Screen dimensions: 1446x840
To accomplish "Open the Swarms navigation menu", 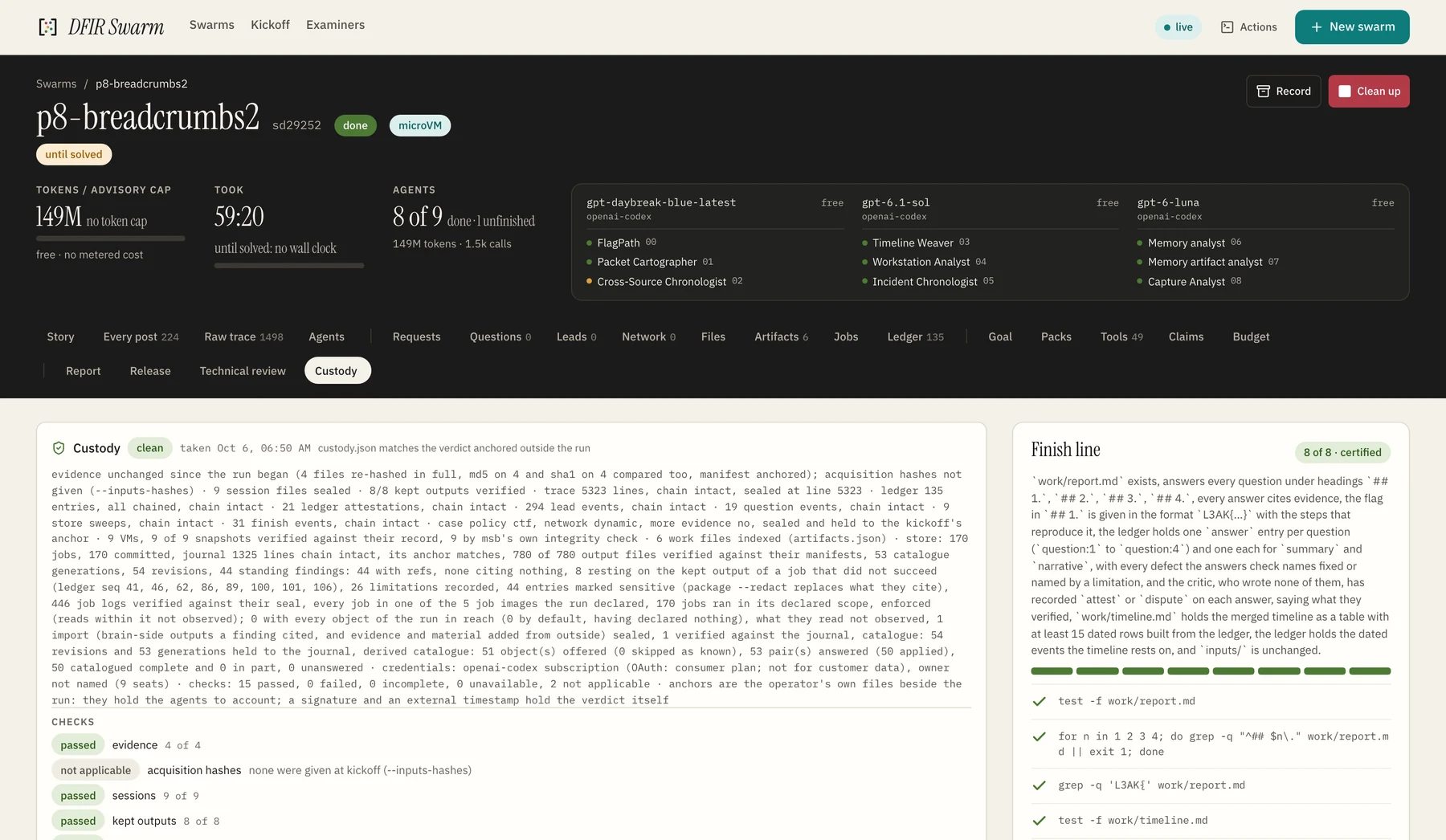I will click(x=212, y=25).
